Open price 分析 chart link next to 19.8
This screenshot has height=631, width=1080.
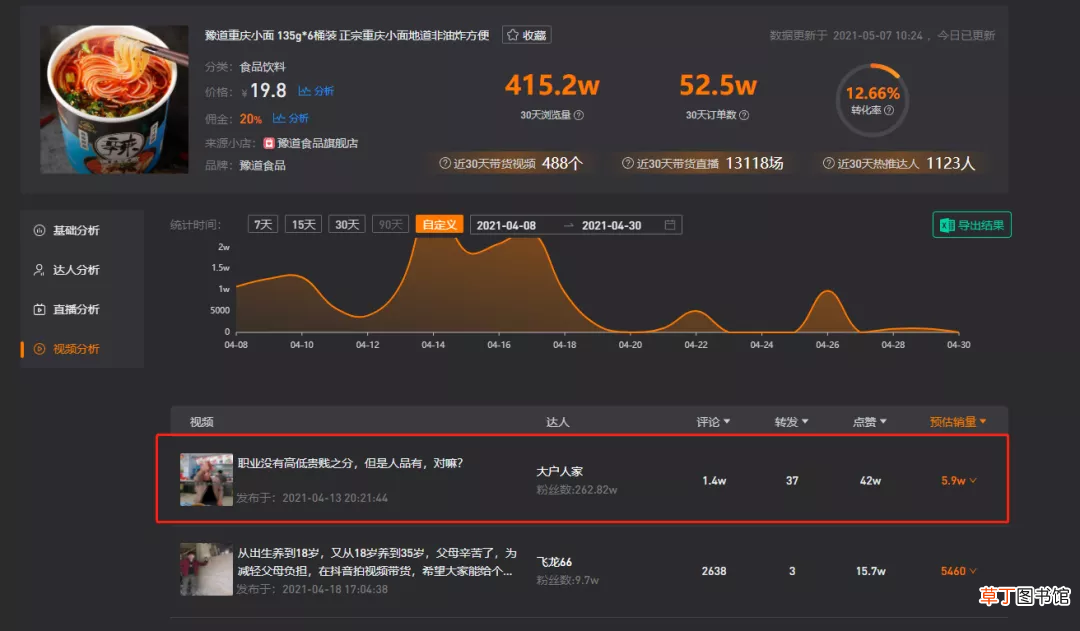315,91
